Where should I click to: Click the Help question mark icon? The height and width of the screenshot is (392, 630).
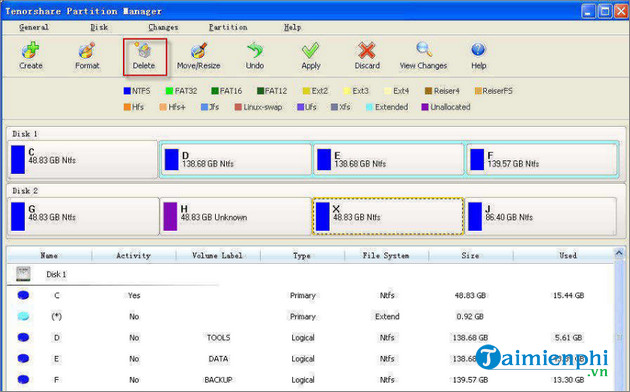pyautogui.click(x=478, y=50)
